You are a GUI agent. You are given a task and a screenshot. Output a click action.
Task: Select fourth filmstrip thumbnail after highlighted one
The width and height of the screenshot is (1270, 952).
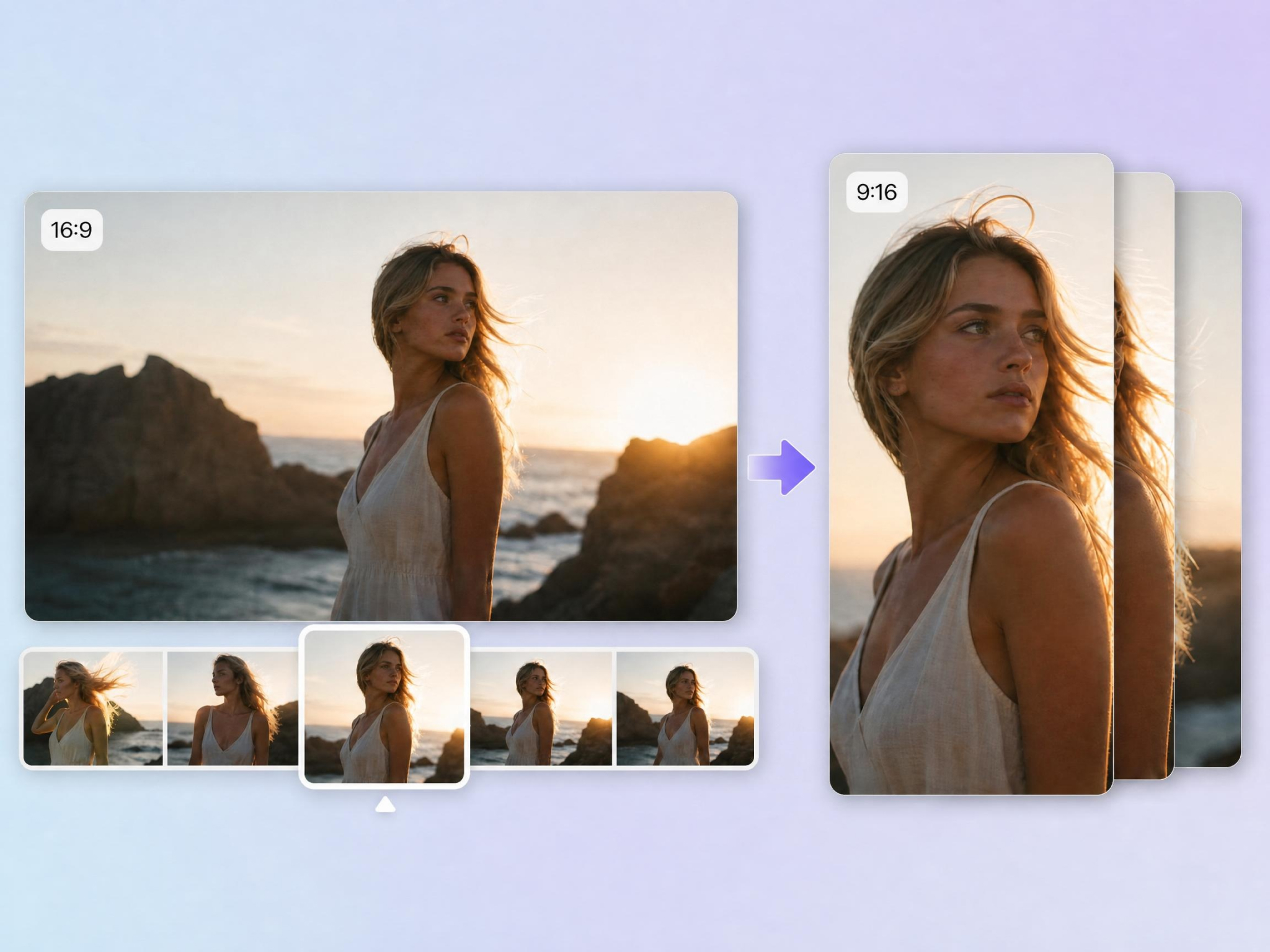click(541, 708)
